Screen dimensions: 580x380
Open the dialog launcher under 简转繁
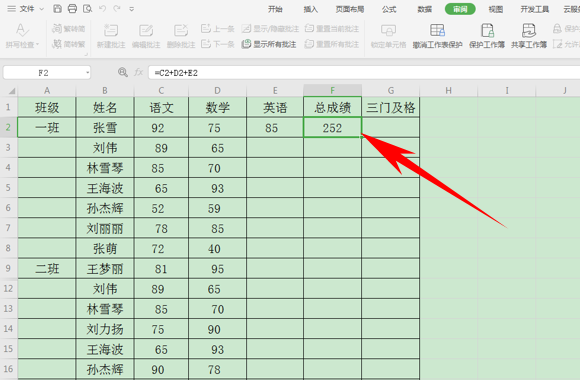86,54
